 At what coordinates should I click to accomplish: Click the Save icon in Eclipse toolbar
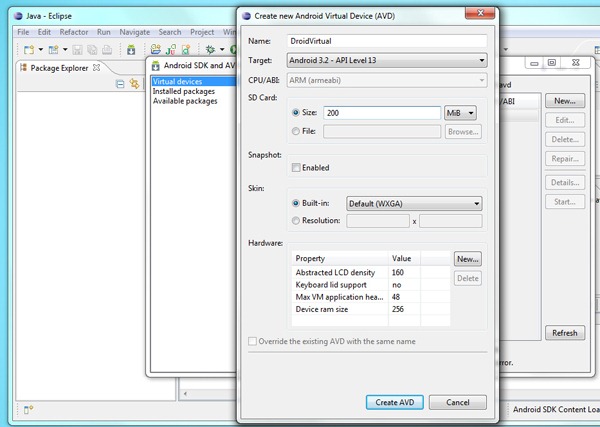(x=78, y=50)
